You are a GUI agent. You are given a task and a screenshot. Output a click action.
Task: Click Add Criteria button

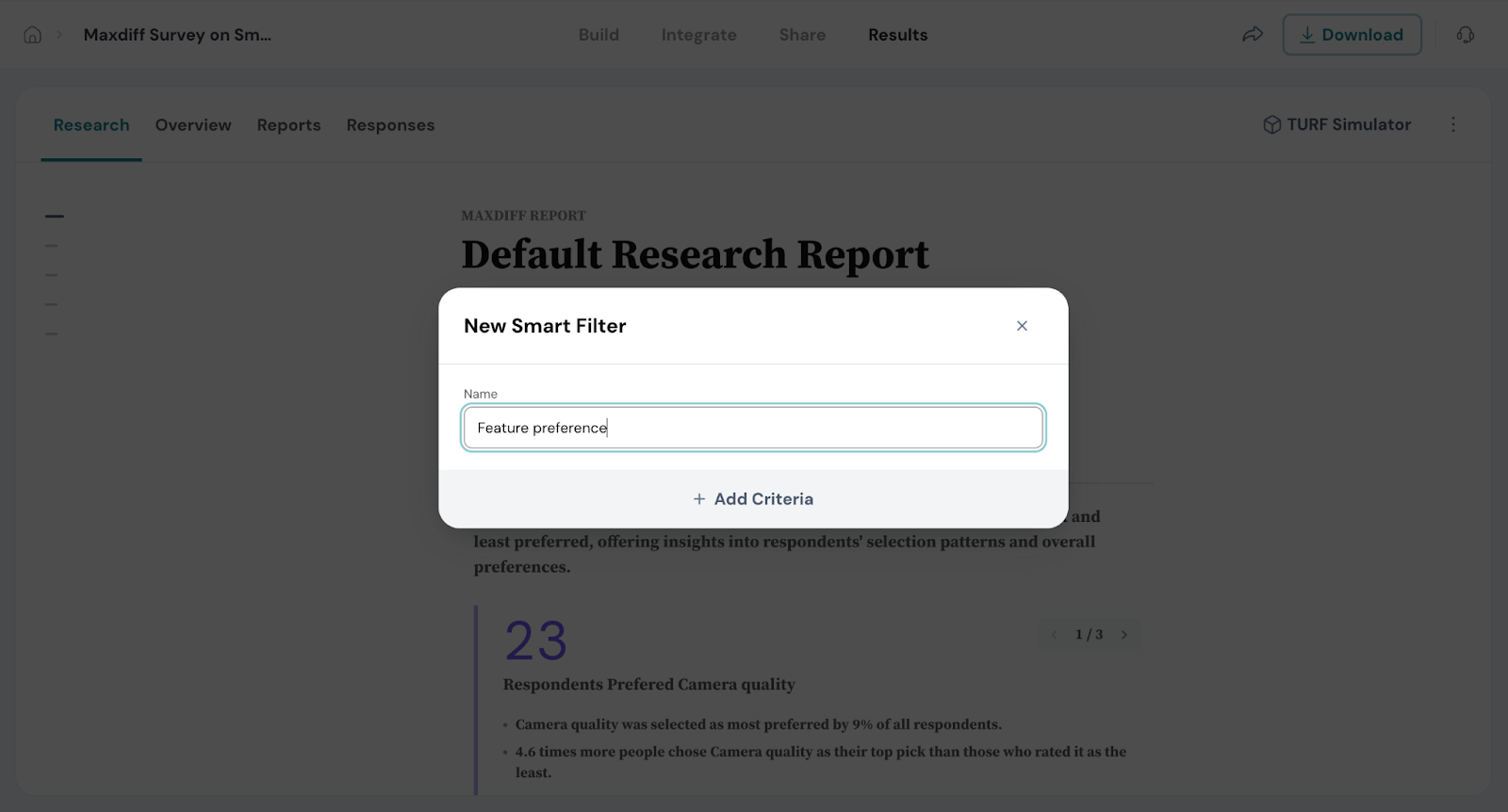click(x=753, y=499)
